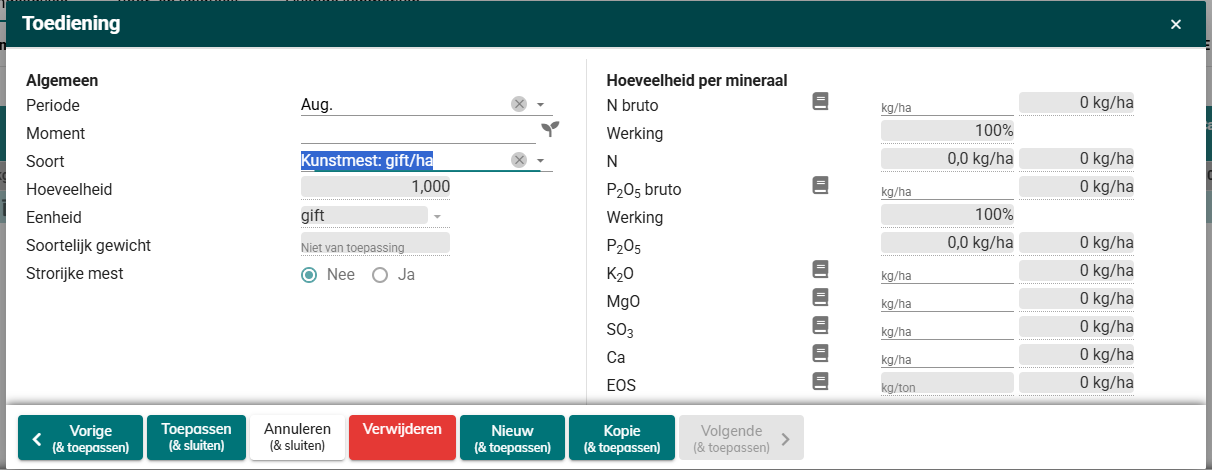
Task: Clear the Soort value Kunstmest
Action: [518, 160]
